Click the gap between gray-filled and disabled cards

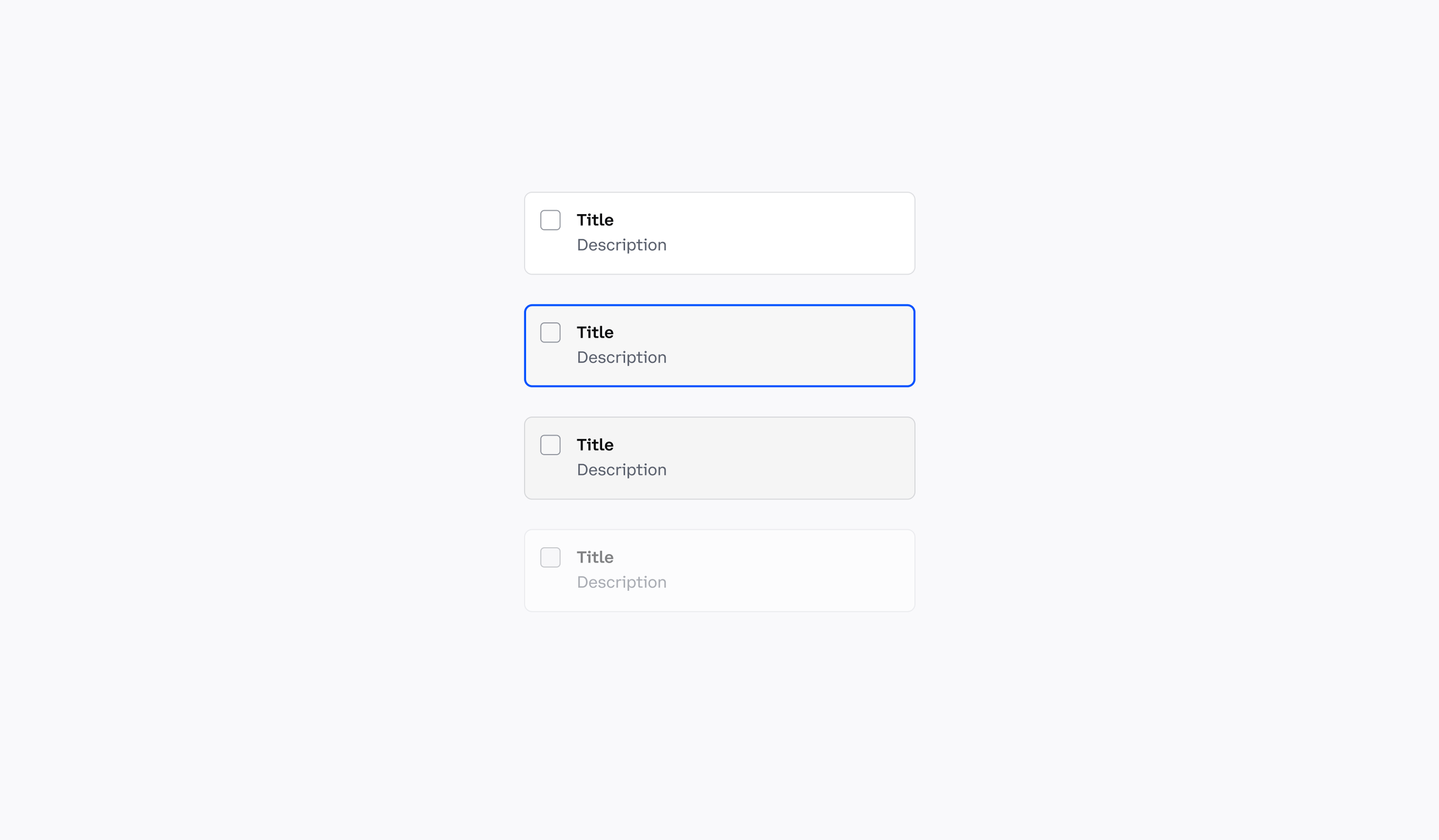[719, 514]
